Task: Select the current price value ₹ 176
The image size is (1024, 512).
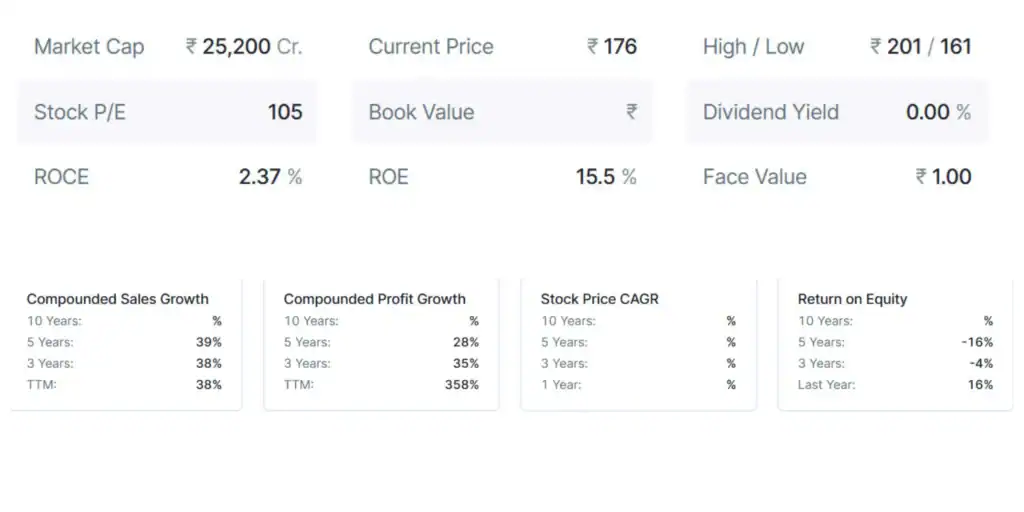Action: pos(612,47)
